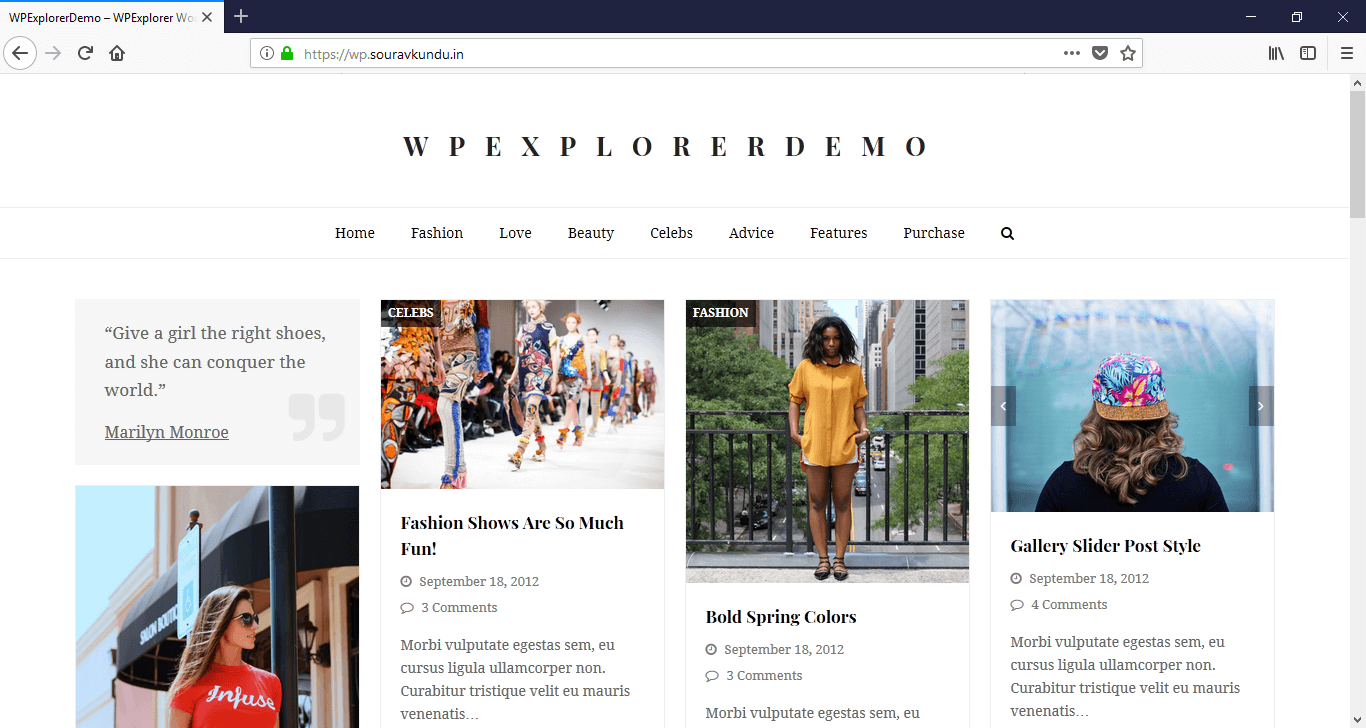Open the Firefox hamburger menu

click(1346, 54)
